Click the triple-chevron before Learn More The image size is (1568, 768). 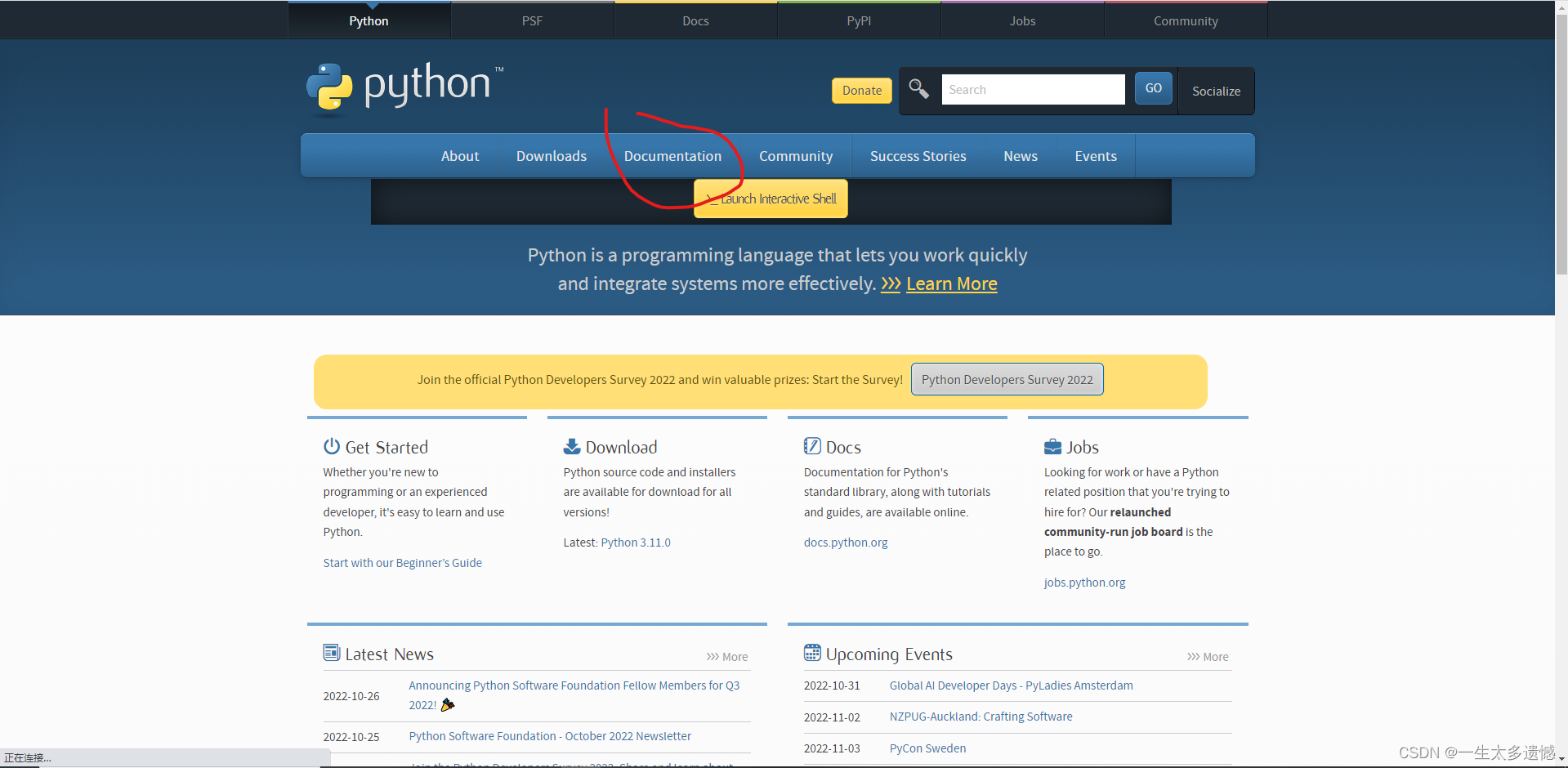pyautogui.click(x=891, y=284)
